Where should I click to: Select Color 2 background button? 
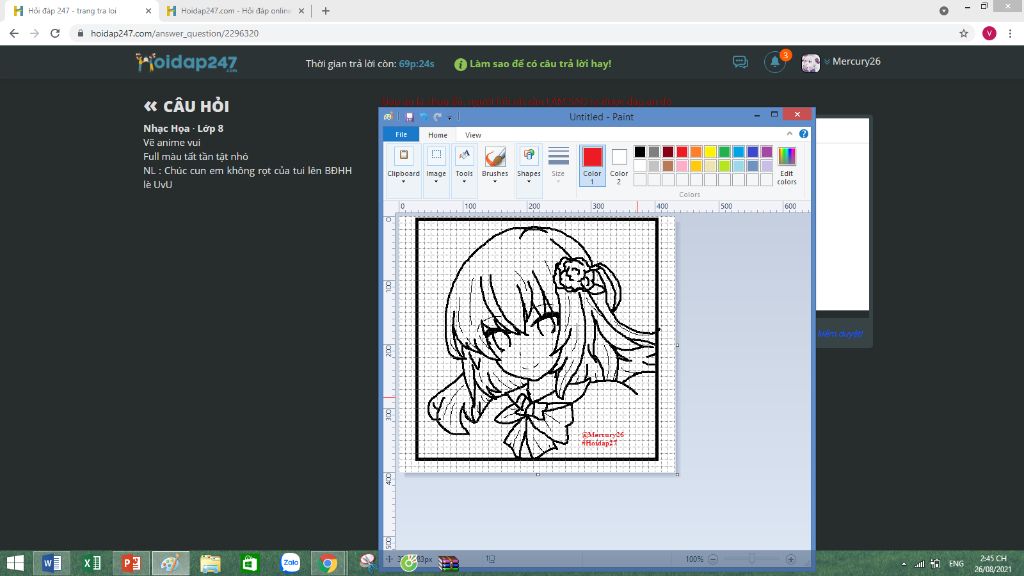[x=618, y=165]
